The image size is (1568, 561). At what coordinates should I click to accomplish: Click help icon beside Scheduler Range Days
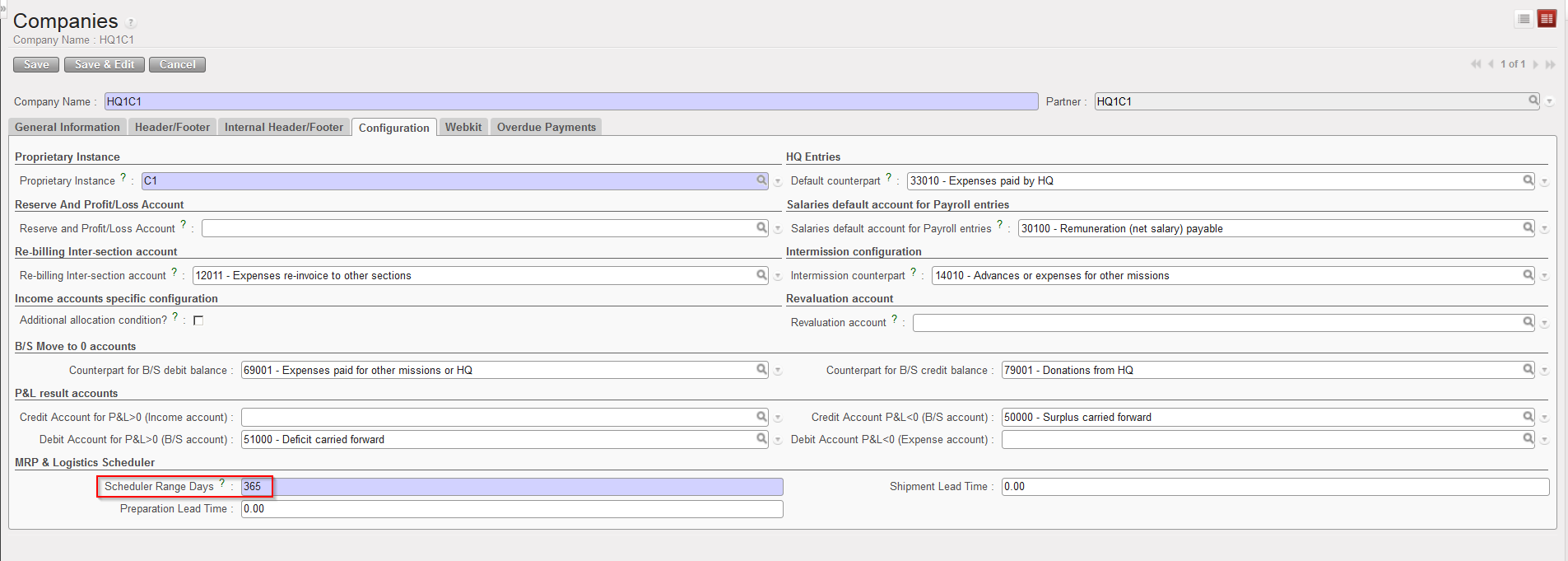click(221, 484)
